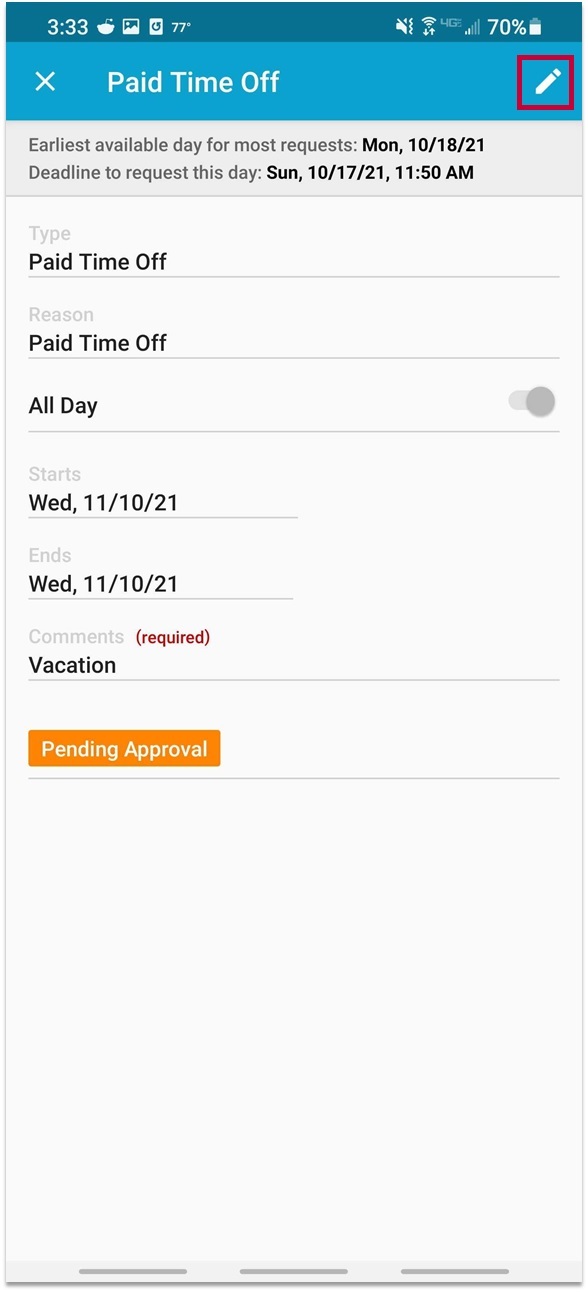Close the Paid Time Off request
The width and height of the screenshot is (588, 1292).
coord(45,82)
